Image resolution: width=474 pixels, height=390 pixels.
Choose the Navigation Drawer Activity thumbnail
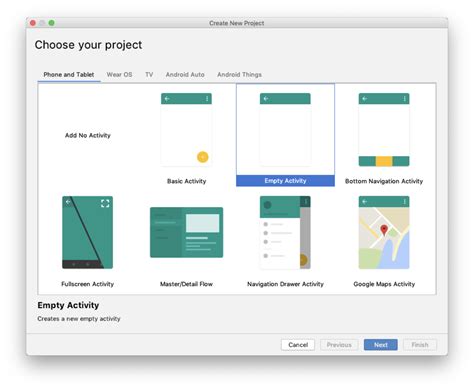tap(285, 232)
